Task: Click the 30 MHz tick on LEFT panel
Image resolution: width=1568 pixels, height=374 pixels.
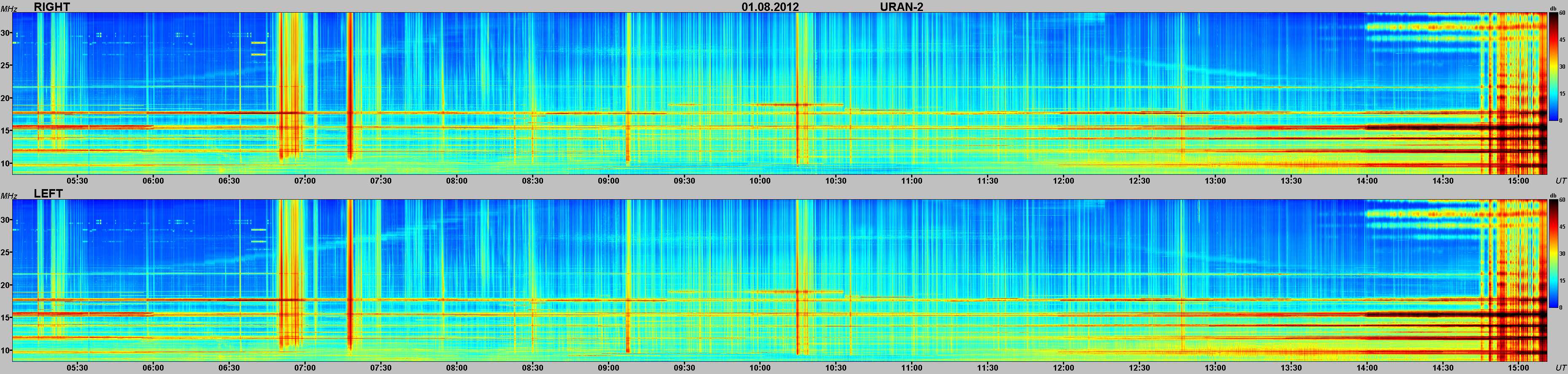Action: point(5,220)
